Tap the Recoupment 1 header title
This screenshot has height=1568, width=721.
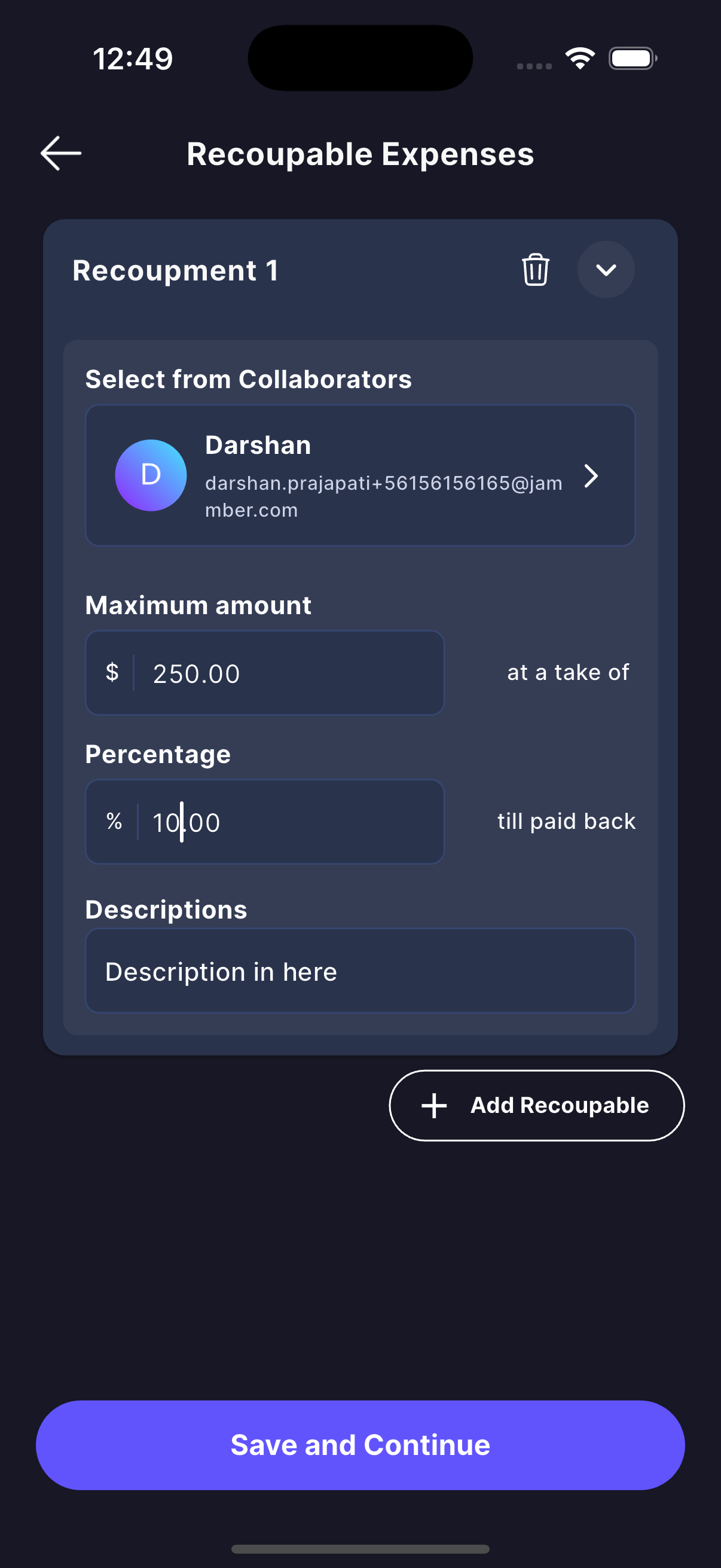[175, 270]
